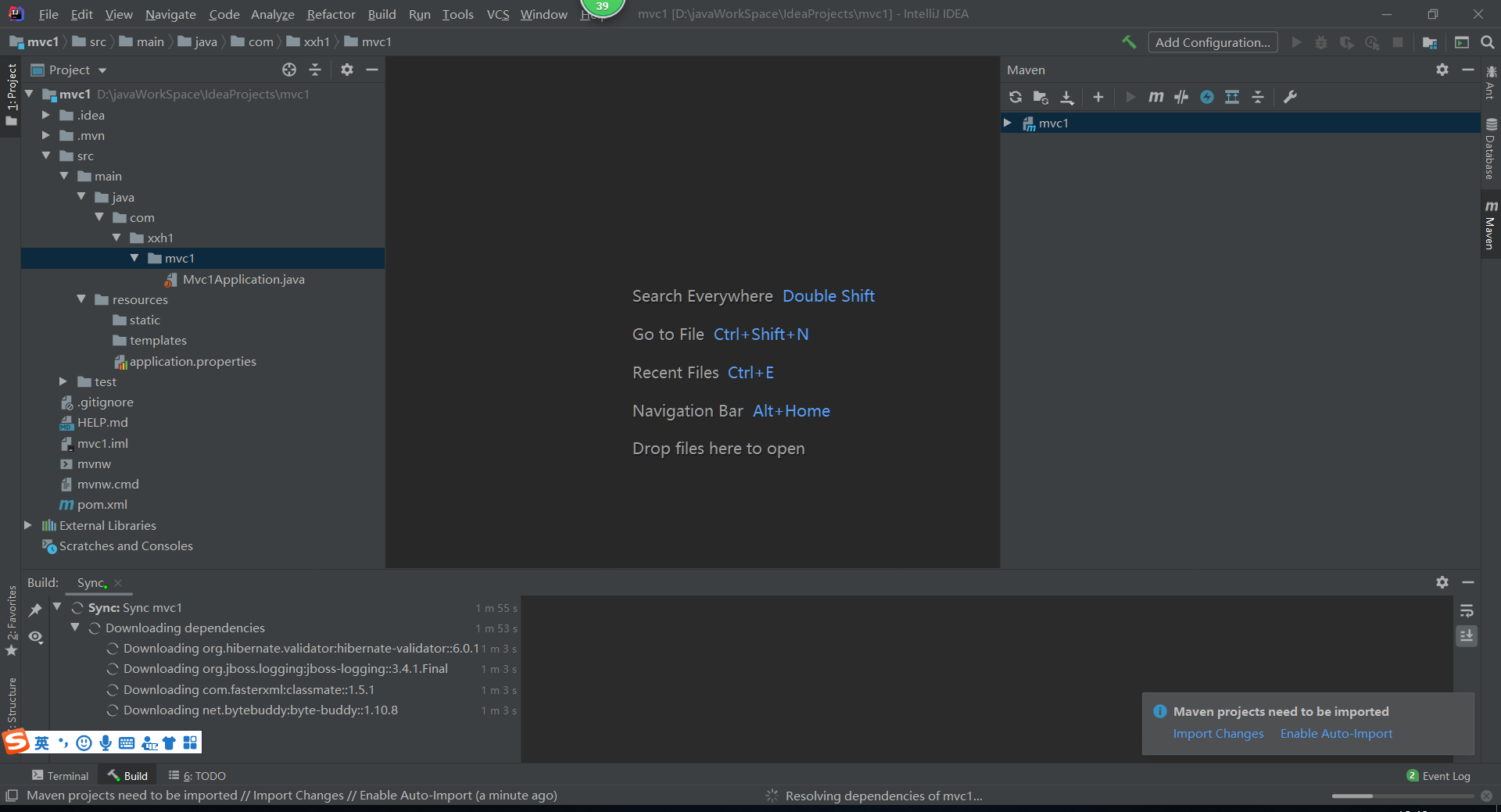Hide the Project tool window

(x=372, y=70)
